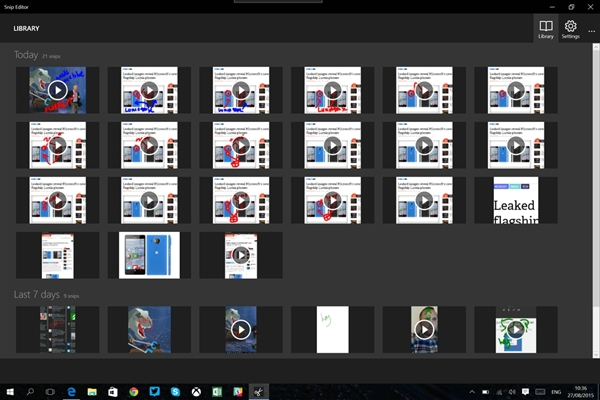Open the blue phone snip thumbnail
The image size is (600, 400).
click(x=149, y=255)
